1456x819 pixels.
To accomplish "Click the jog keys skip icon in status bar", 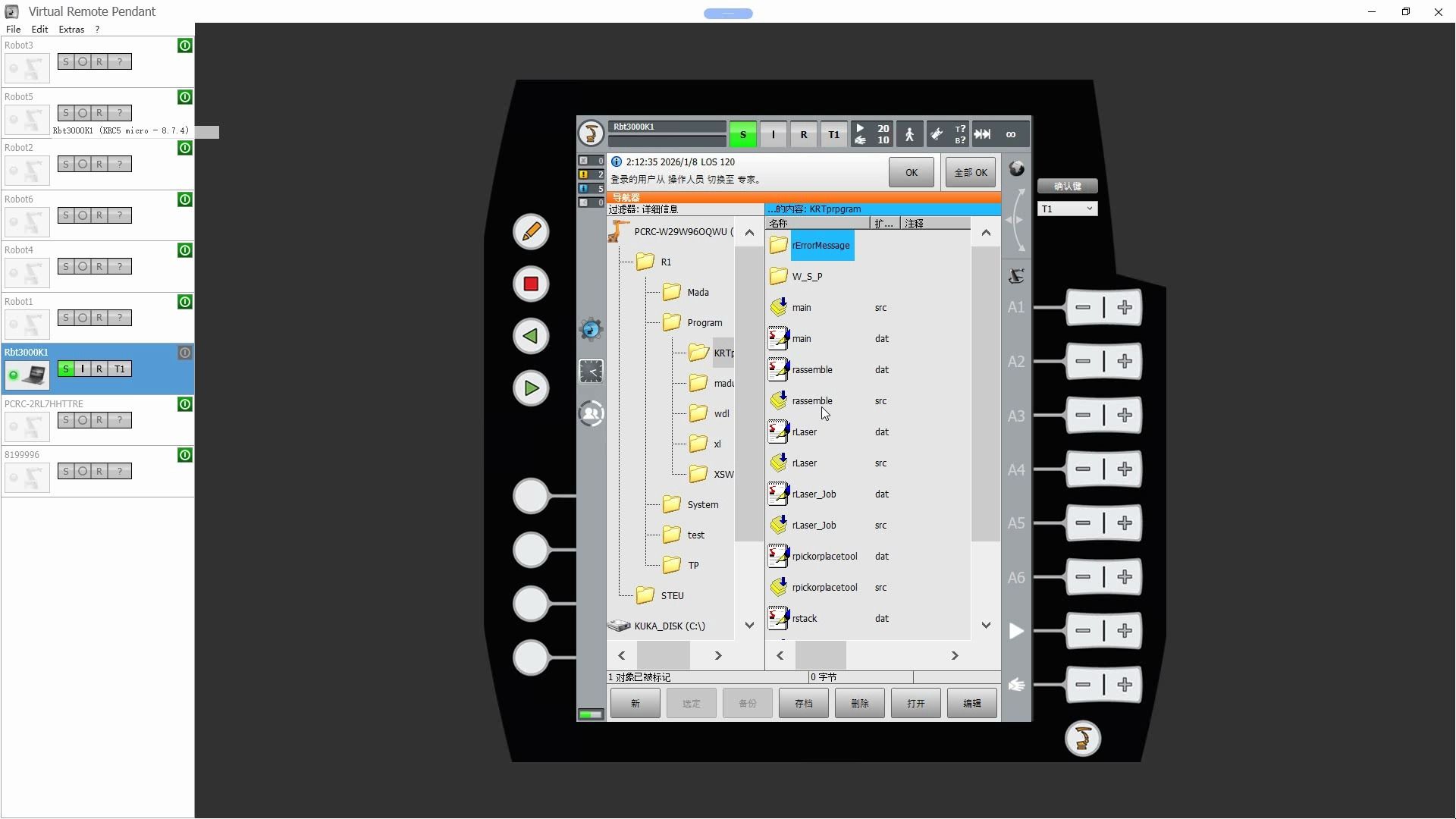I will point(983,134).
